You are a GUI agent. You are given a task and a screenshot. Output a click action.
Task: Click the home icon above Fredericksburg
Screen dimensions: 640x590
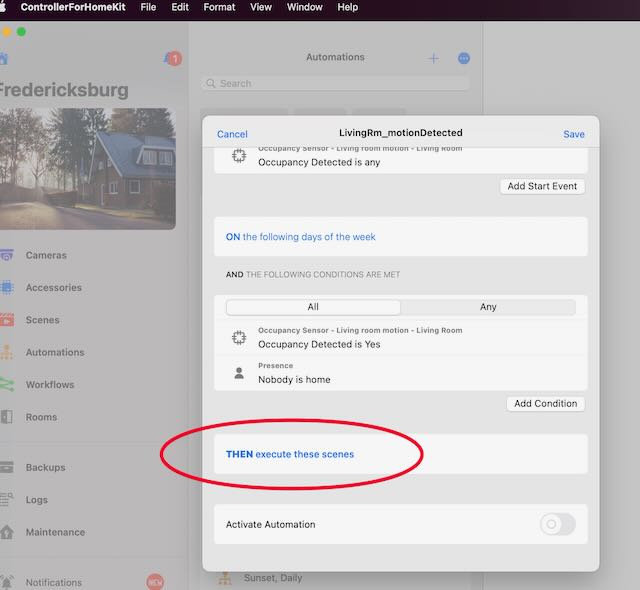[4, 59]
